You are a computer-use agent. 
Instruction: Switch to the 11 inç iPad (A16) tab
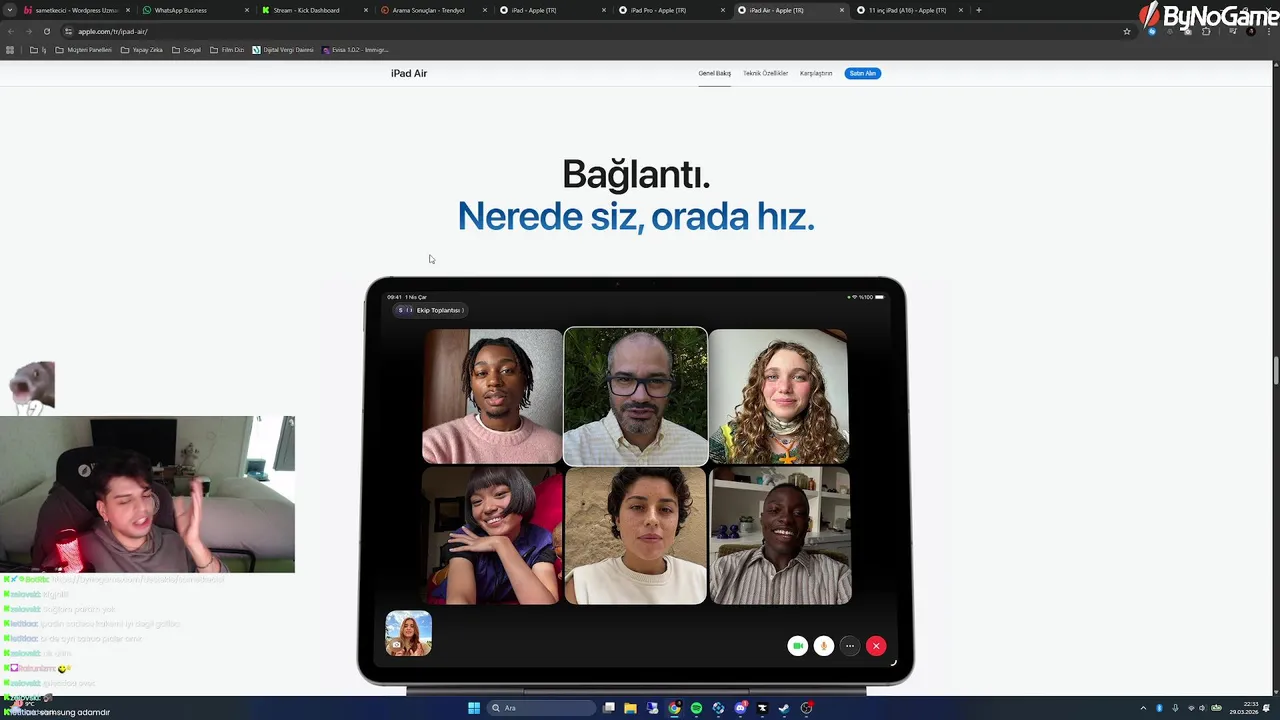pyautogui.click(x=908, y=10)
